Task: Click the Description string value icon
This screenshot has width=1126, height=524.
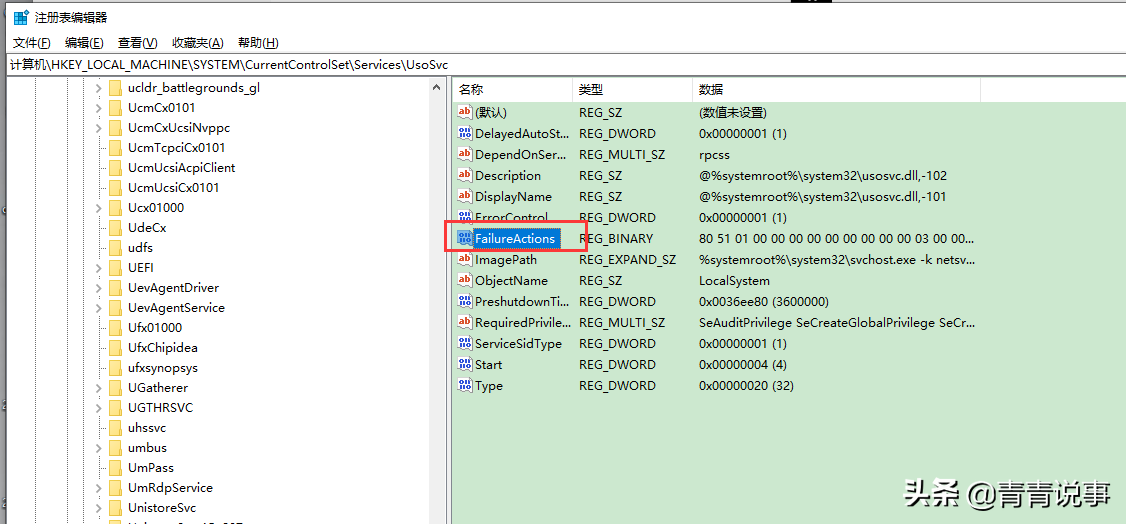Action: (465, 176)
